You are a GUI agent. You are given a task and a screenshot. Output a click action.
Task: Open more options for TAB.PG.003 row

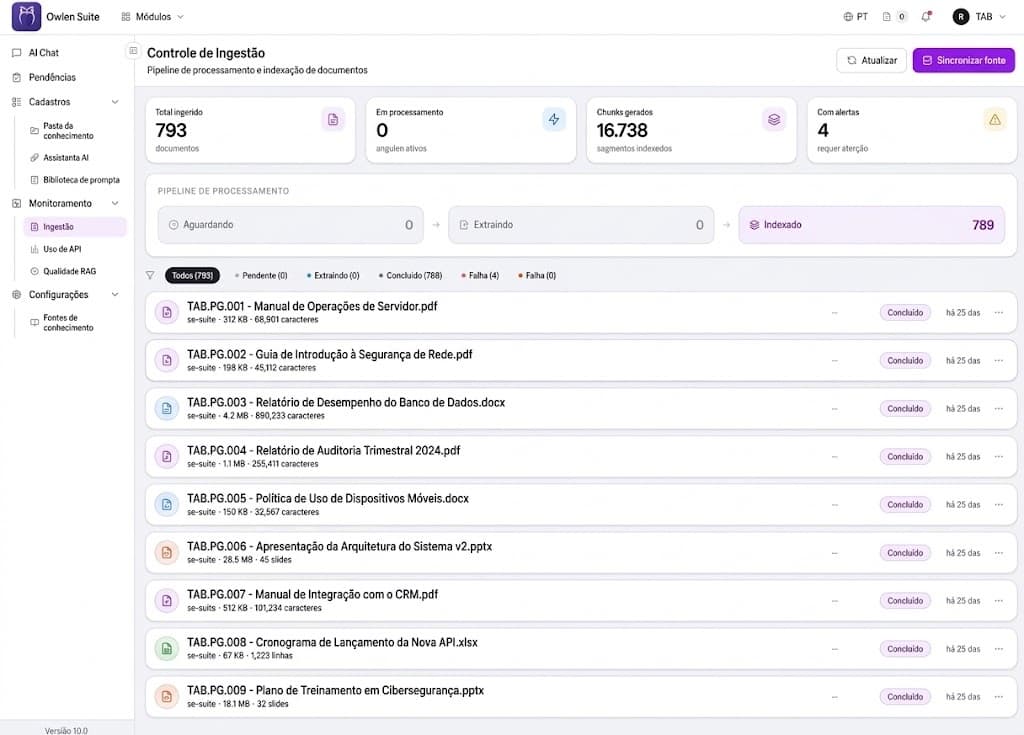(999, 408)
